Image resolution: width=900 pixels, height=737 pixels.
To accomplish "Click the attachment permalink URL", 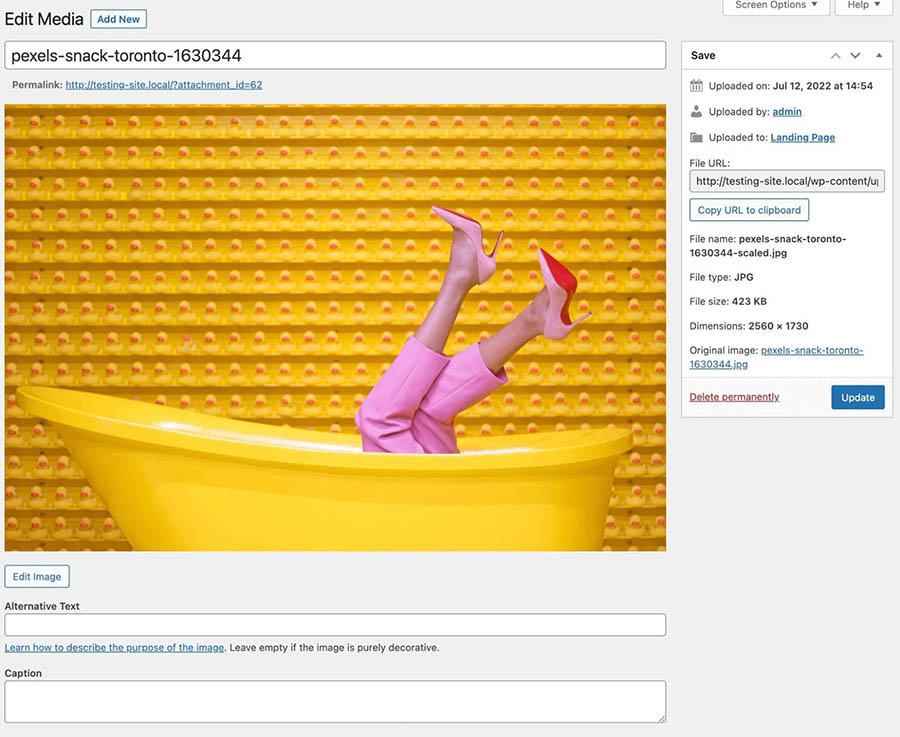I will pos(164,85).
